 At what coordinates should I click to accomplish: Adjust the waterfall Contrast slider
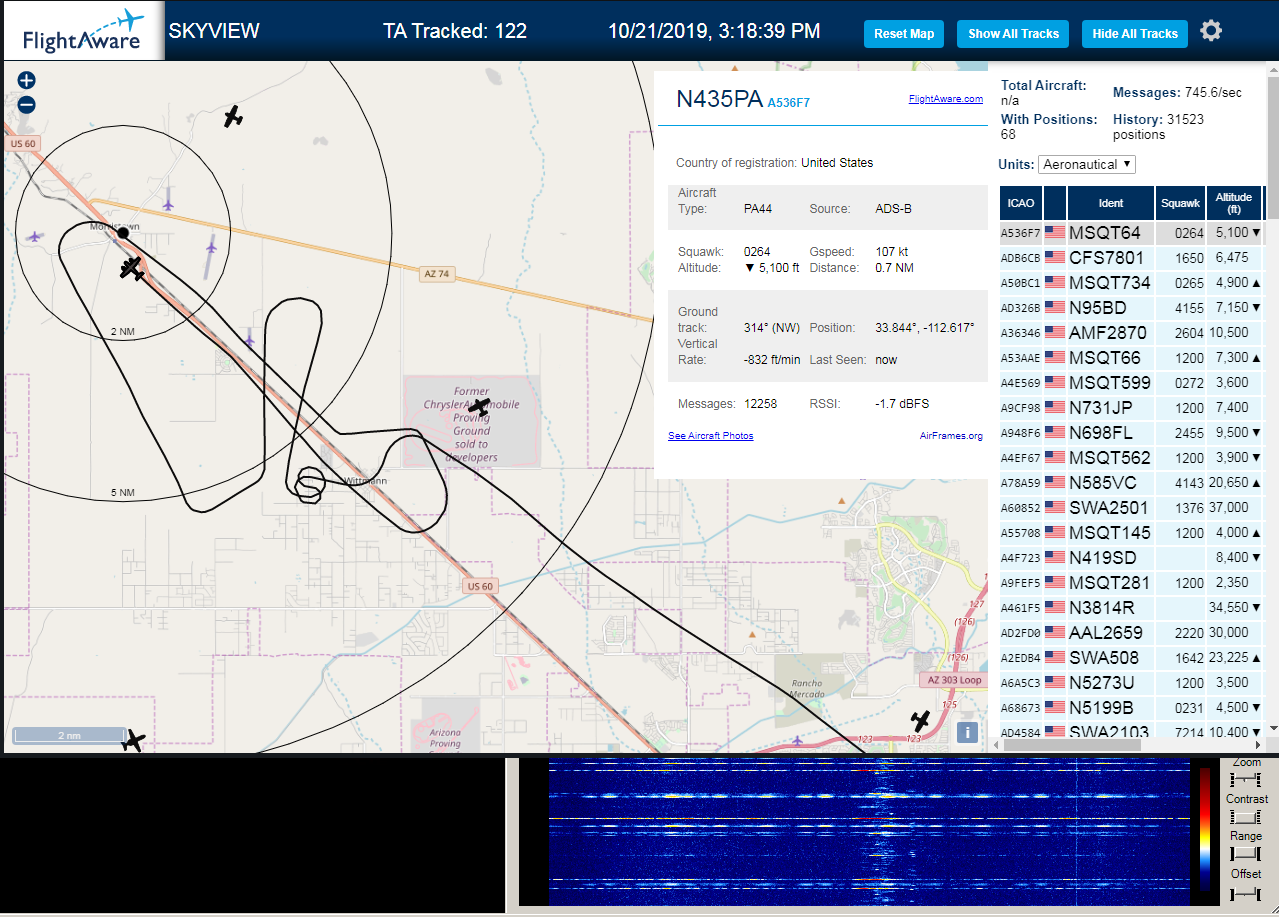pyautogui.click(x=1246, y=816)
